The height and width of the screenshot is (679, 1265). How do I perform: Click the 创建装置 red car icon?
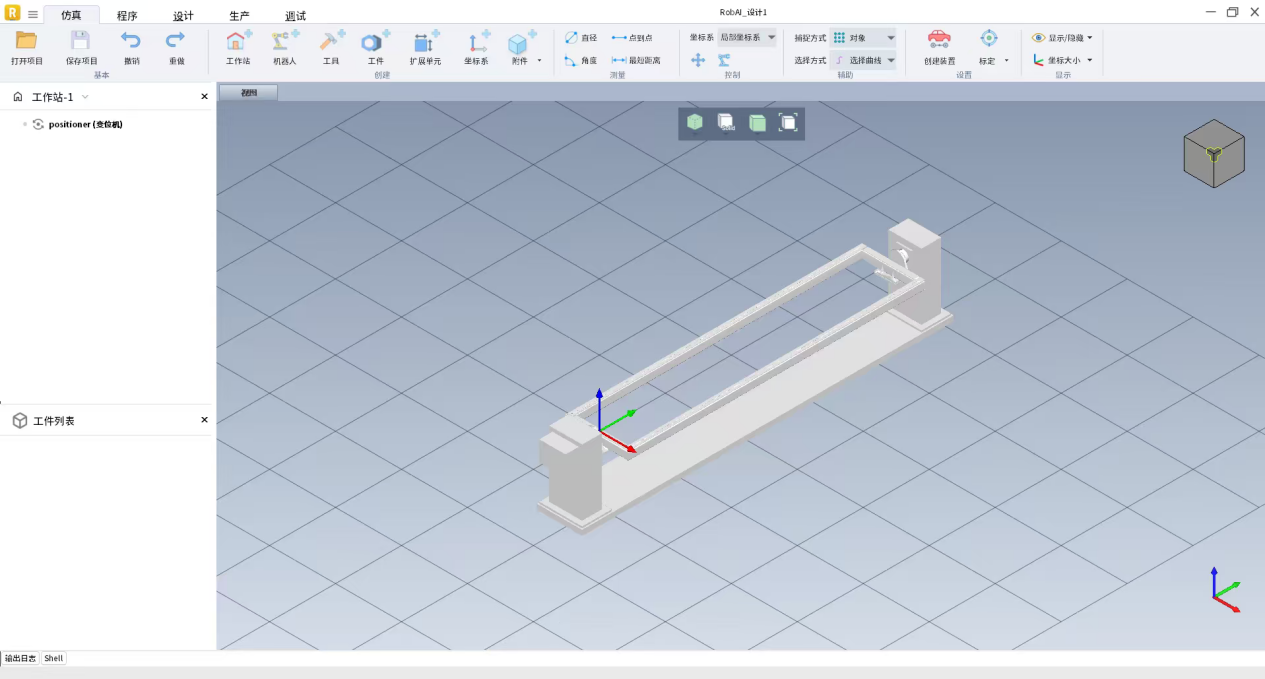tap(939, 40)
